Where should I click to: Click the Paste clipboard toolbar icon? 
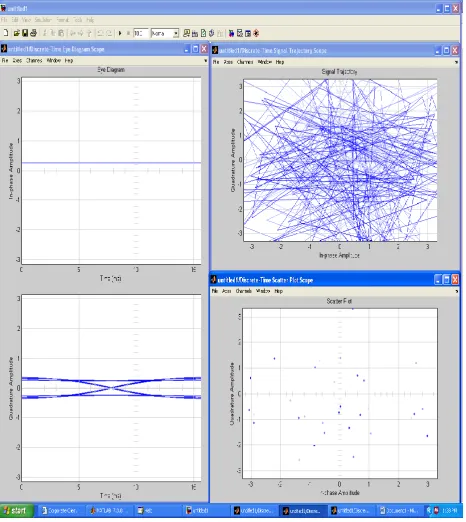[x=61, y=33]
